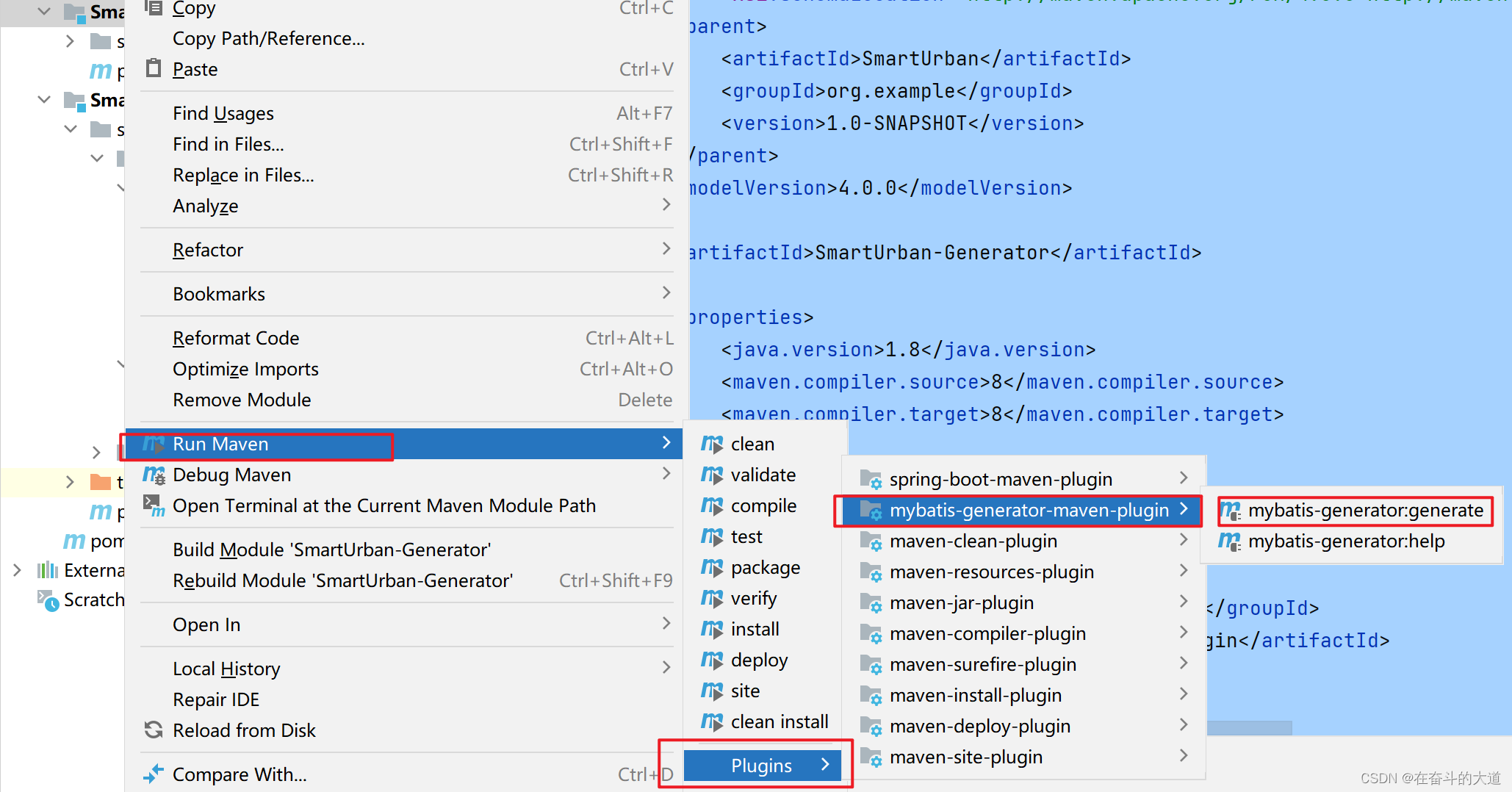Viewport: 1512px width, 792px height.
Task: Click the Copy icon in the context menu
Action: [x=153, y=7]
